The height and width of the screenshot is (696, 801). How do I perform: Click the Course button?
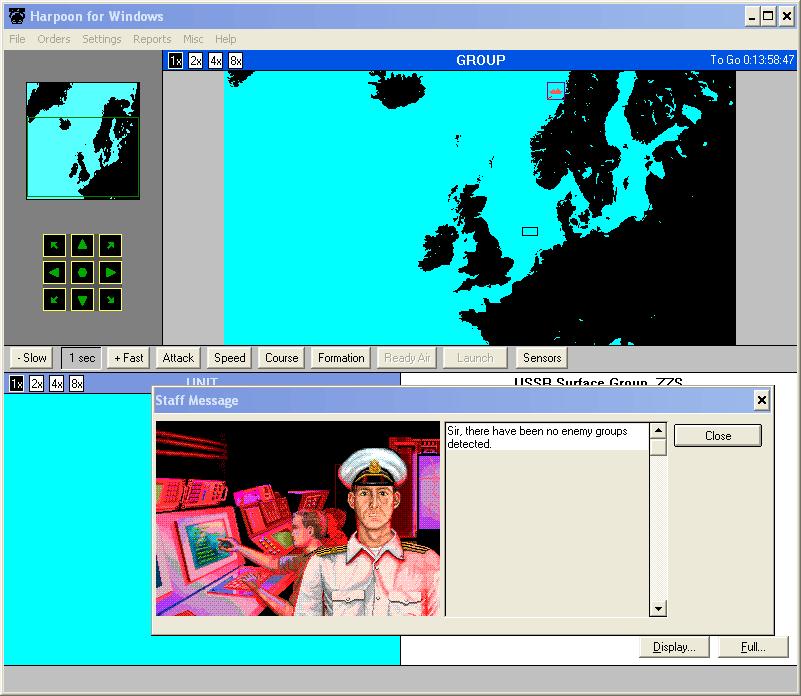tap(281, 358)
